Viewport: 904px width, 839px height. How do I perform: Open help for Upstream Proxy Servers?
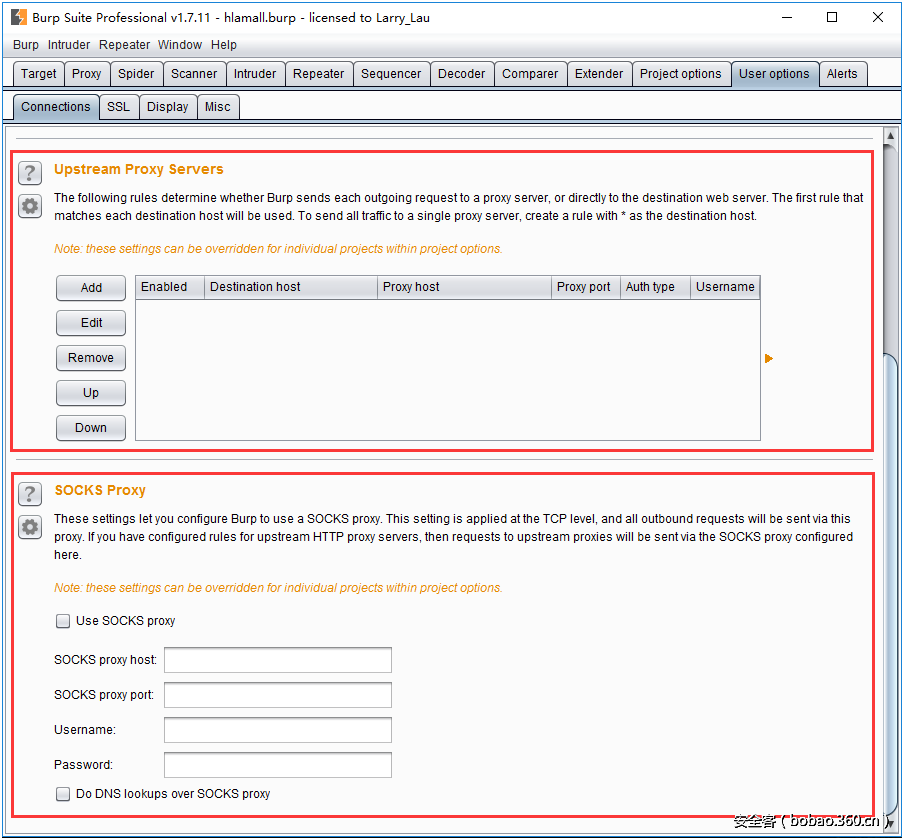tap(30, 172)
